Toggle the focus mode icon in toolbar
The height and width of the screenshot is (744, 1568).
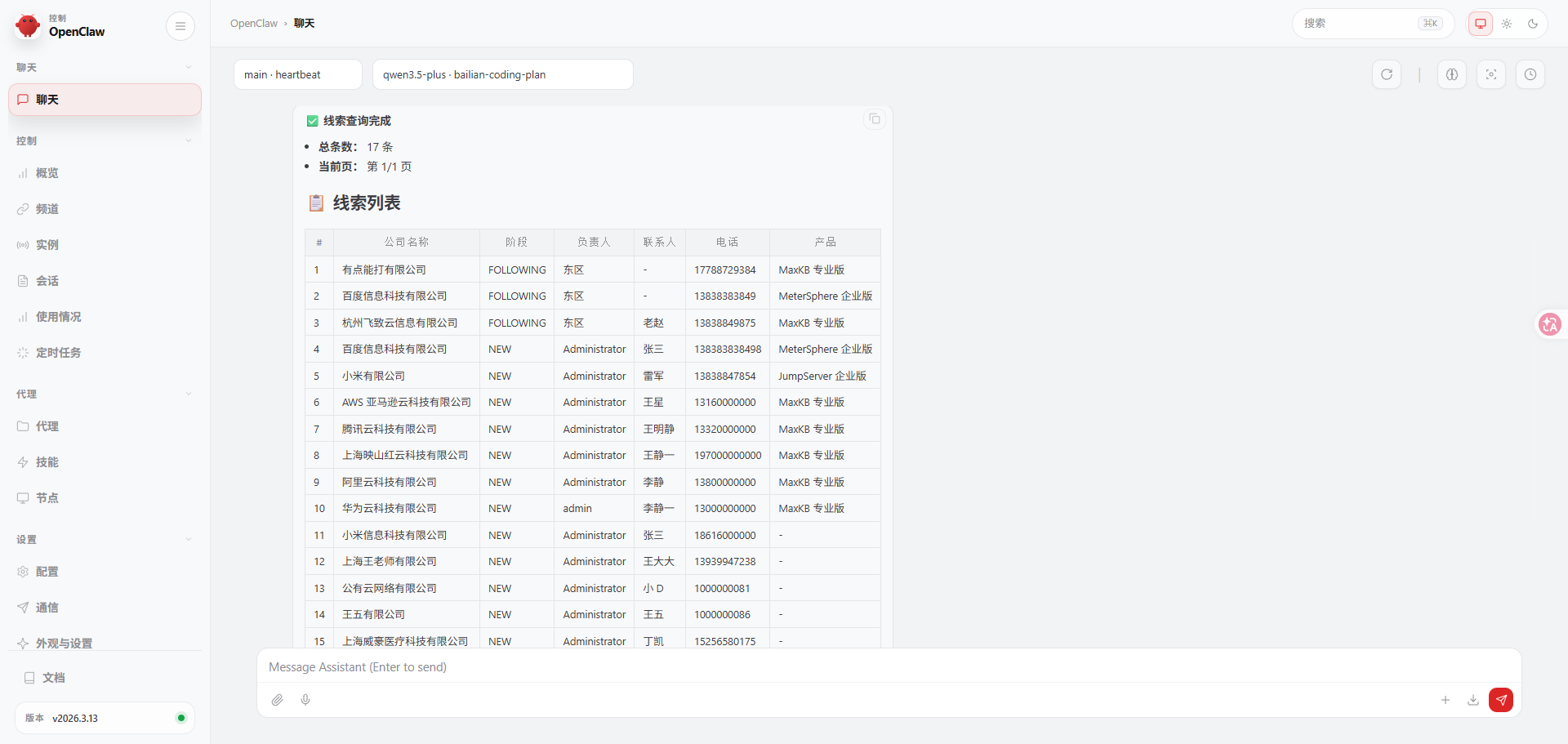pos(1490,74)
